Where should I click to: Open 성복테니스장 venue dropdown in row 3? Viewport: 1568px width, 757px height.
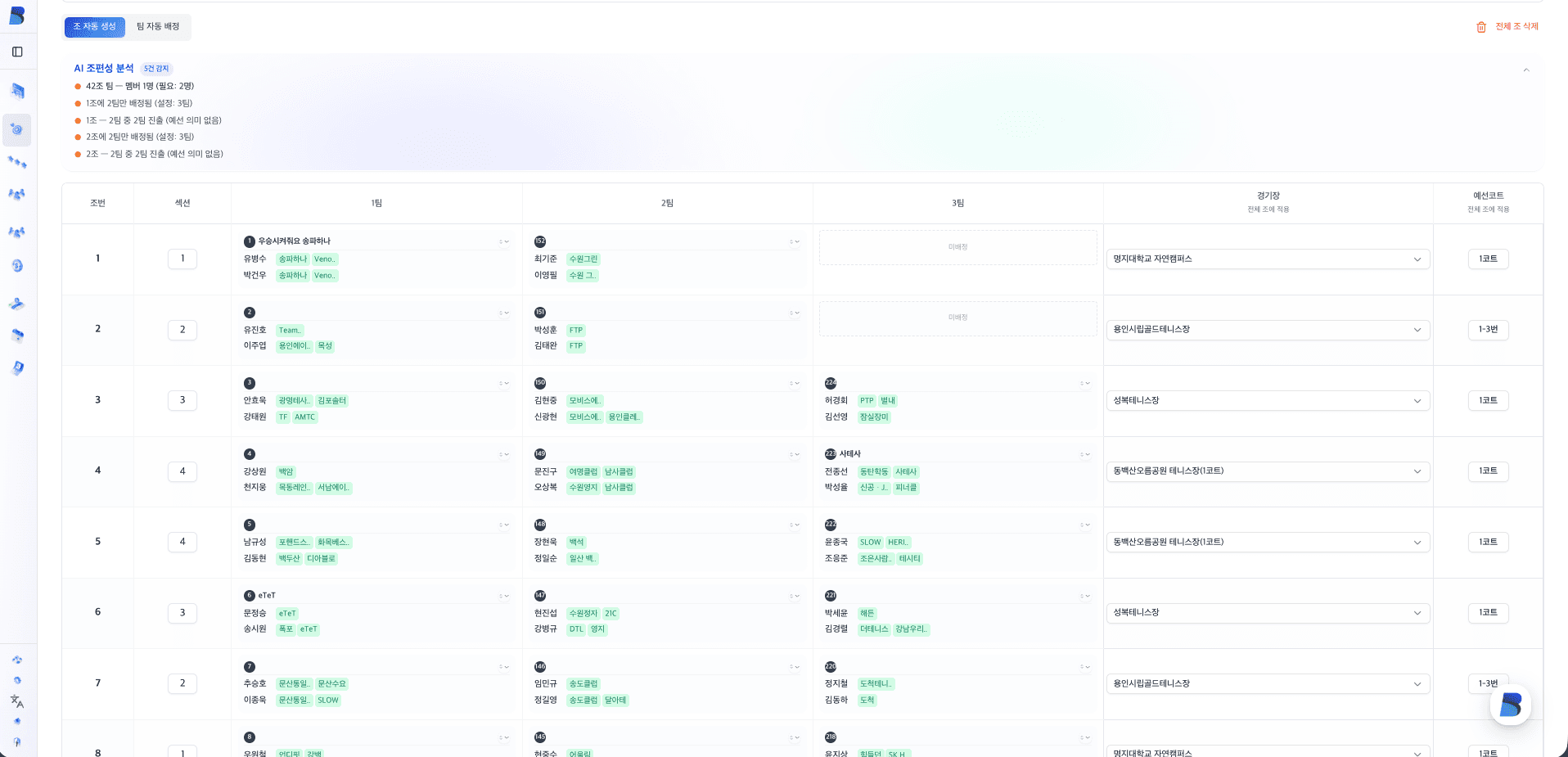(x=1267, y=400)
